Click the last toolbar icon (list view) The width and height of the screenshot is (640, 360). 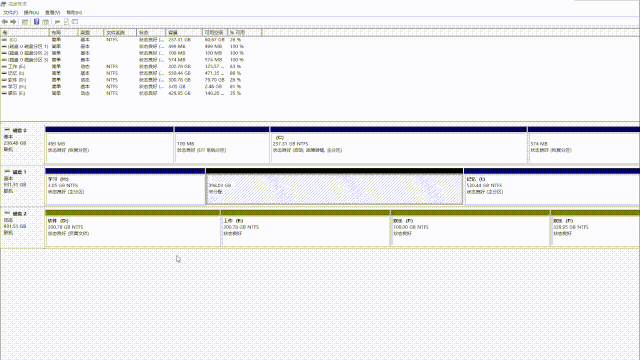75,22
